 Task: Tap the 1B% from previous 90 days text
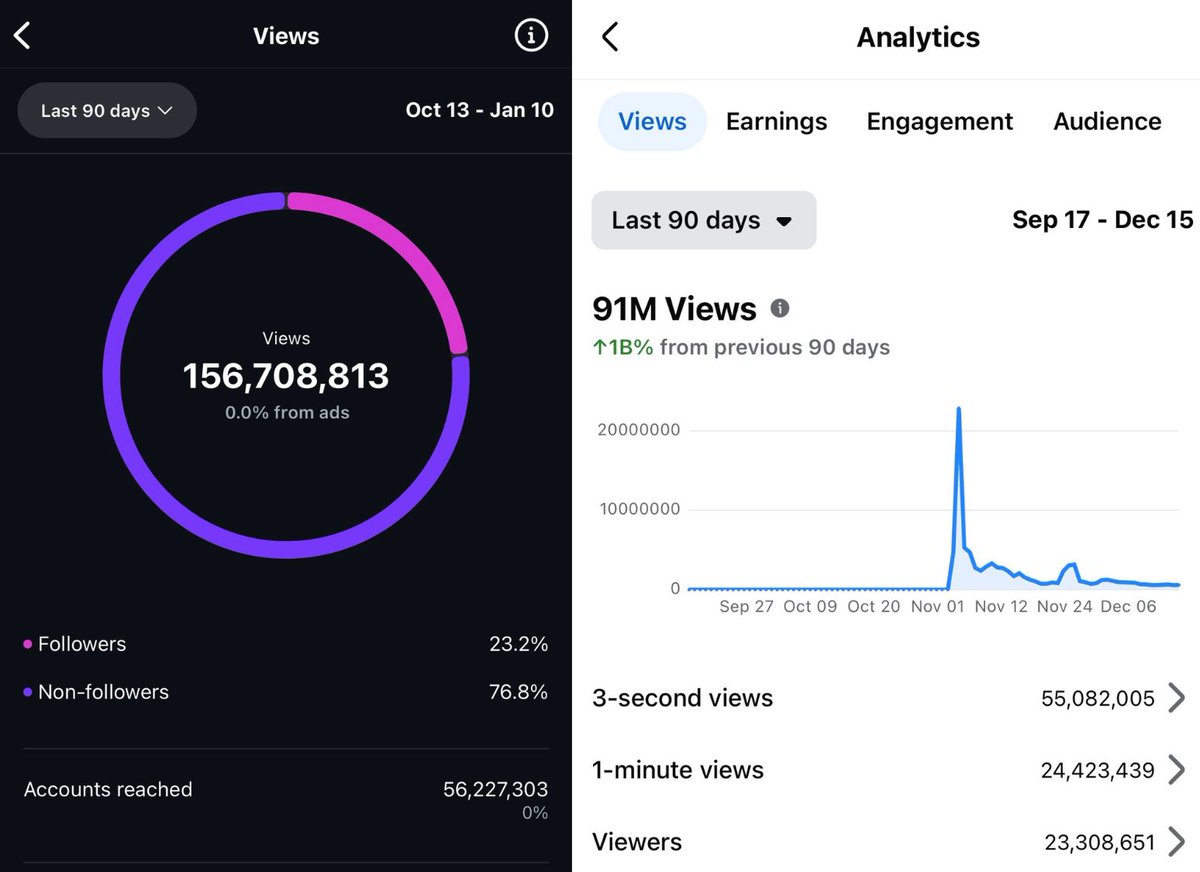pos(741,348)
